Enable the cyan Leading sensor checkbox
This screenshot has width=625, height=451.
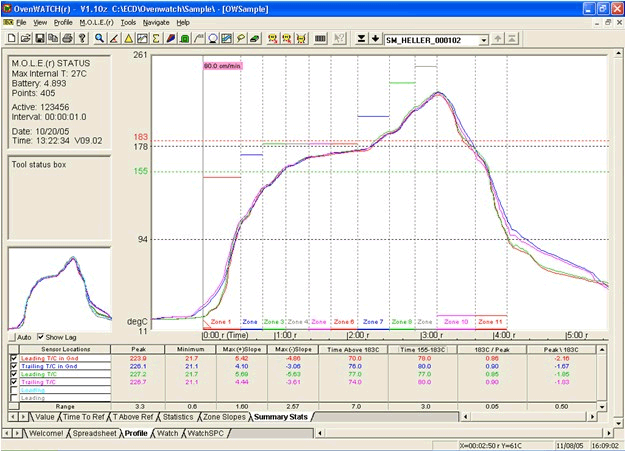pos(14,390)
